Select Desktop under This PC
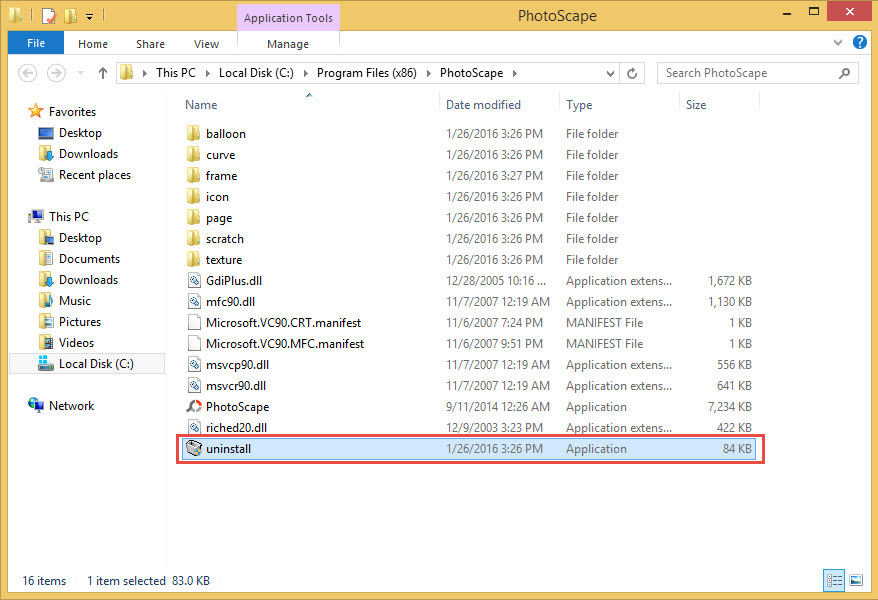Screen dimensions: 878x600 click(x=80, y=237)
